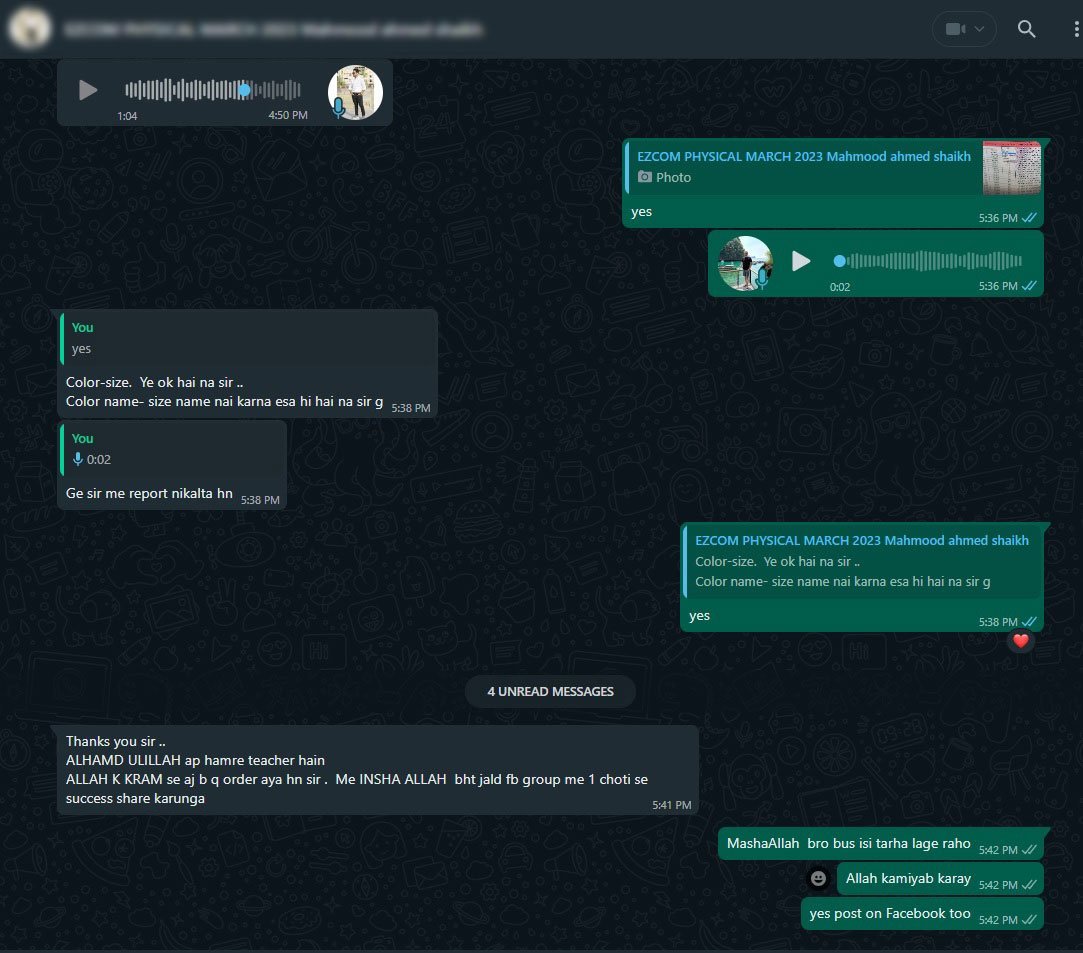Play the 1:04 voice message
Screen dimensions: 1083x953
point(88,90)
